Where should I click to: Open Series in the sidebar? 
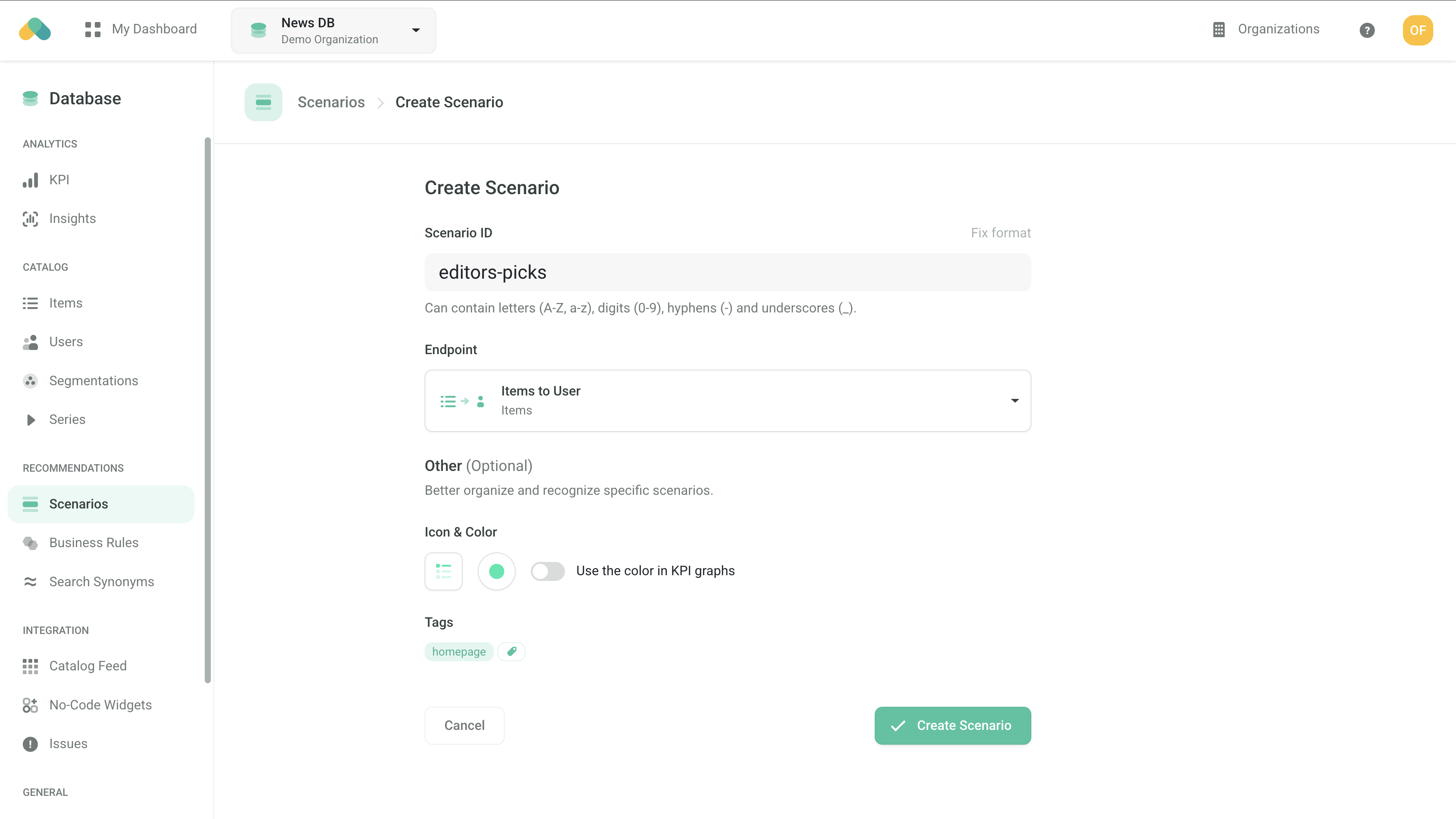click(x=67, y=419)
